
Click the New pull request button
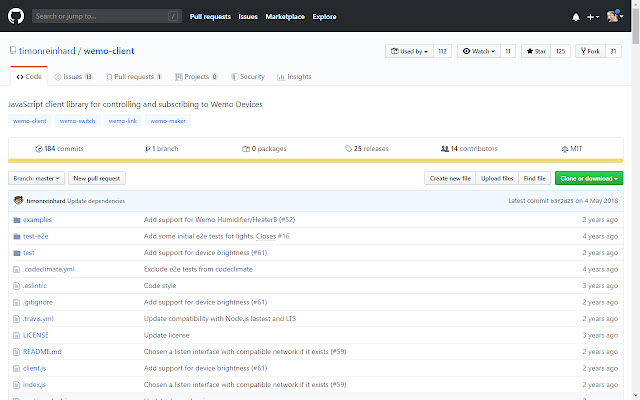point(97,178)
